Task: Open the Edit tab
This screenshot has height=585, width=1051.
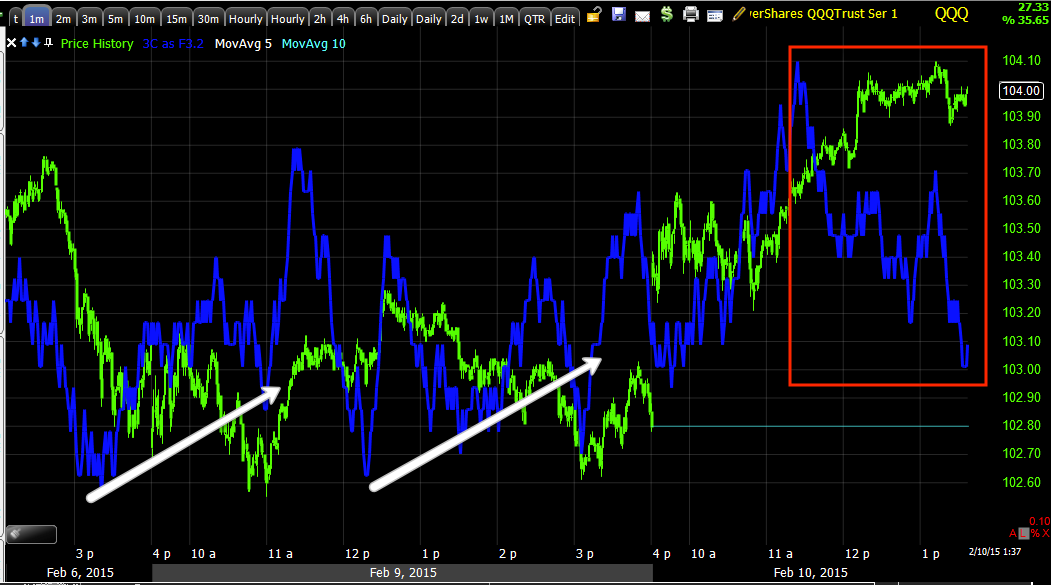Action: (x=564, y=19)
